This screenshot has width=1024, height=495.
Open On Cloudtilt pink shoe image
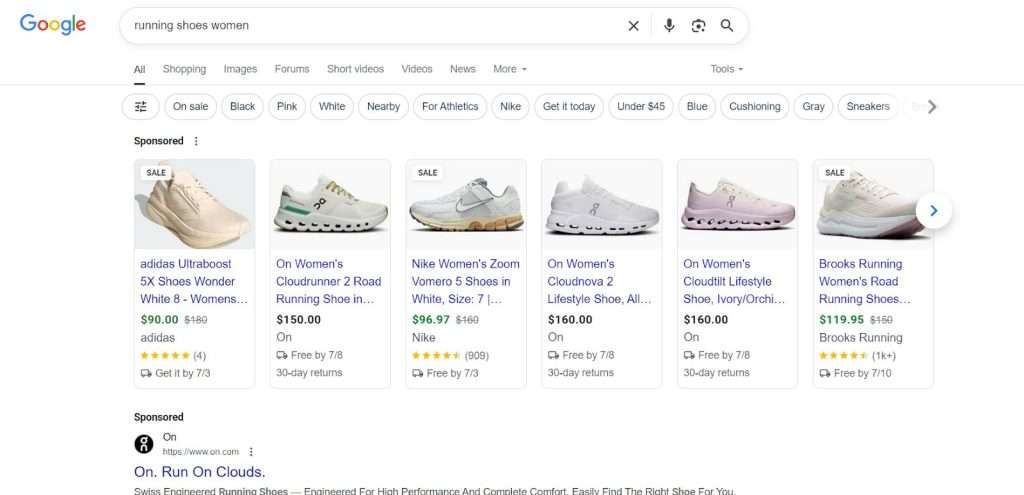click(738, 204)
